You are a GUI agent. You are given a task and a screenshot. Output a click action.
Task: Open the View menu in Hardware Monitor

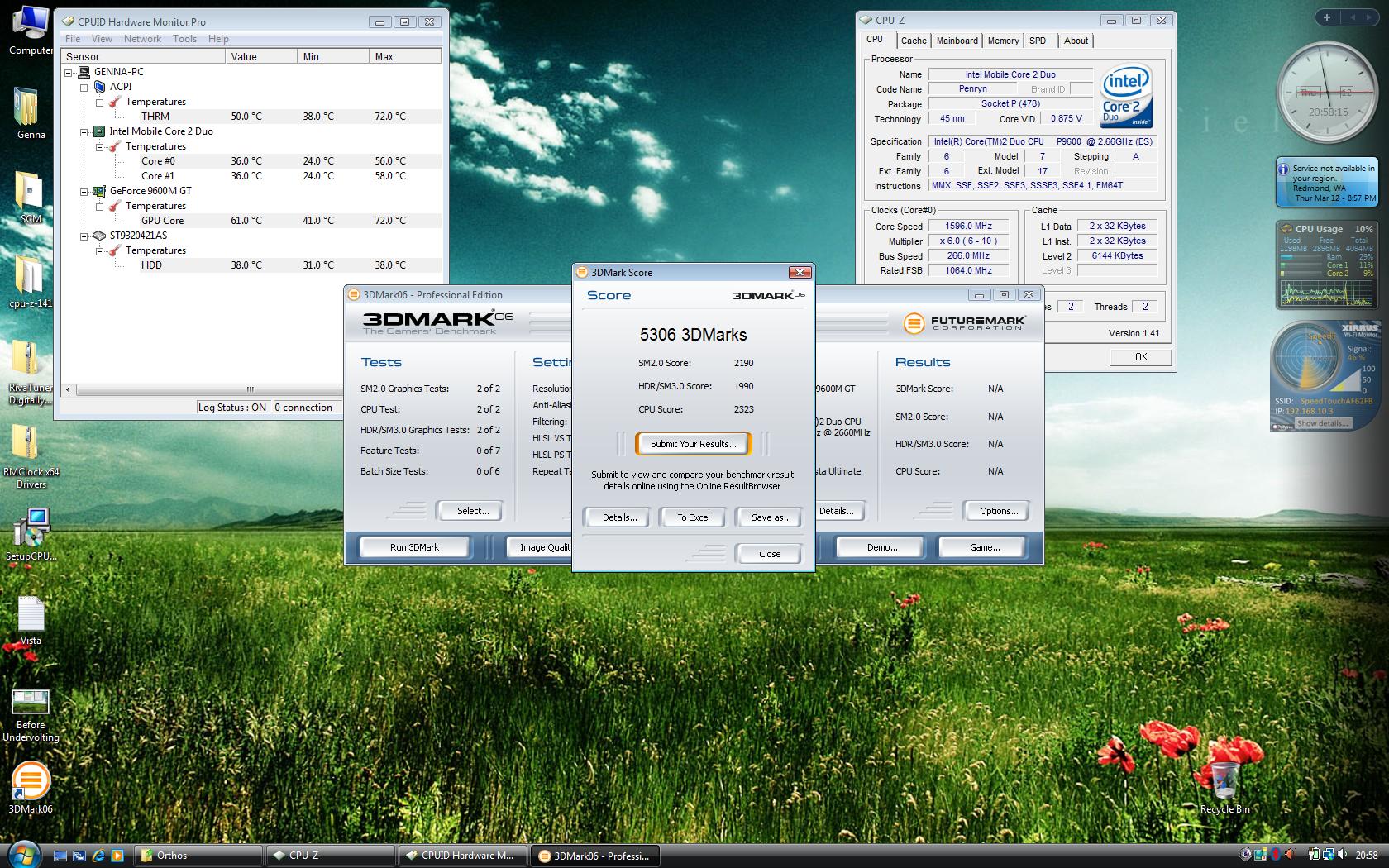102,39
